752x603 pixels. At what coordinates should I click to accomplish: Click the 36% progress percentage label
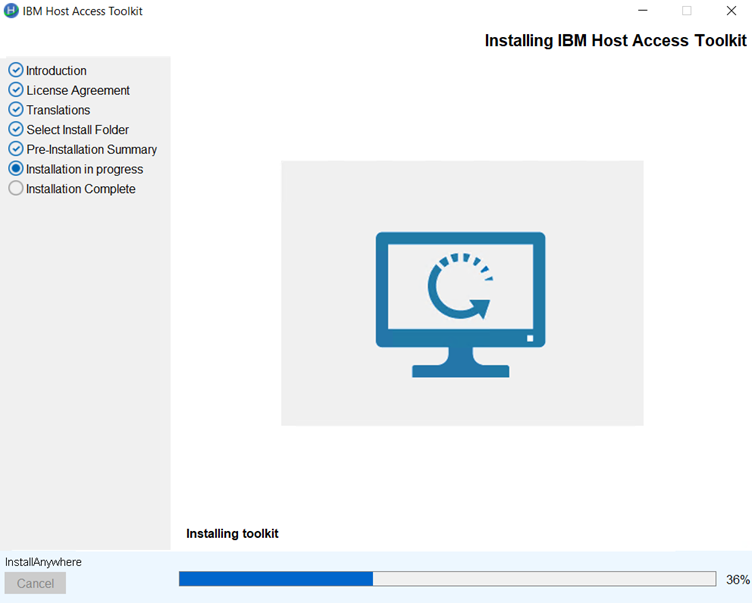tap(738, 580)
